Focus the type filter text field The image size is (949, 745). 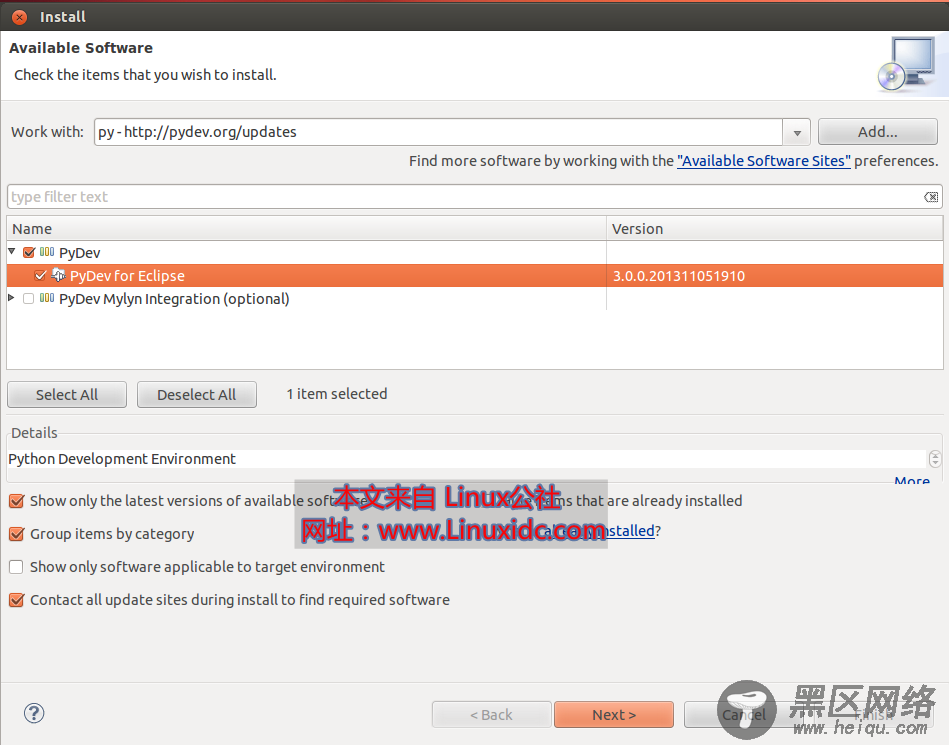[x=463, y=197]
